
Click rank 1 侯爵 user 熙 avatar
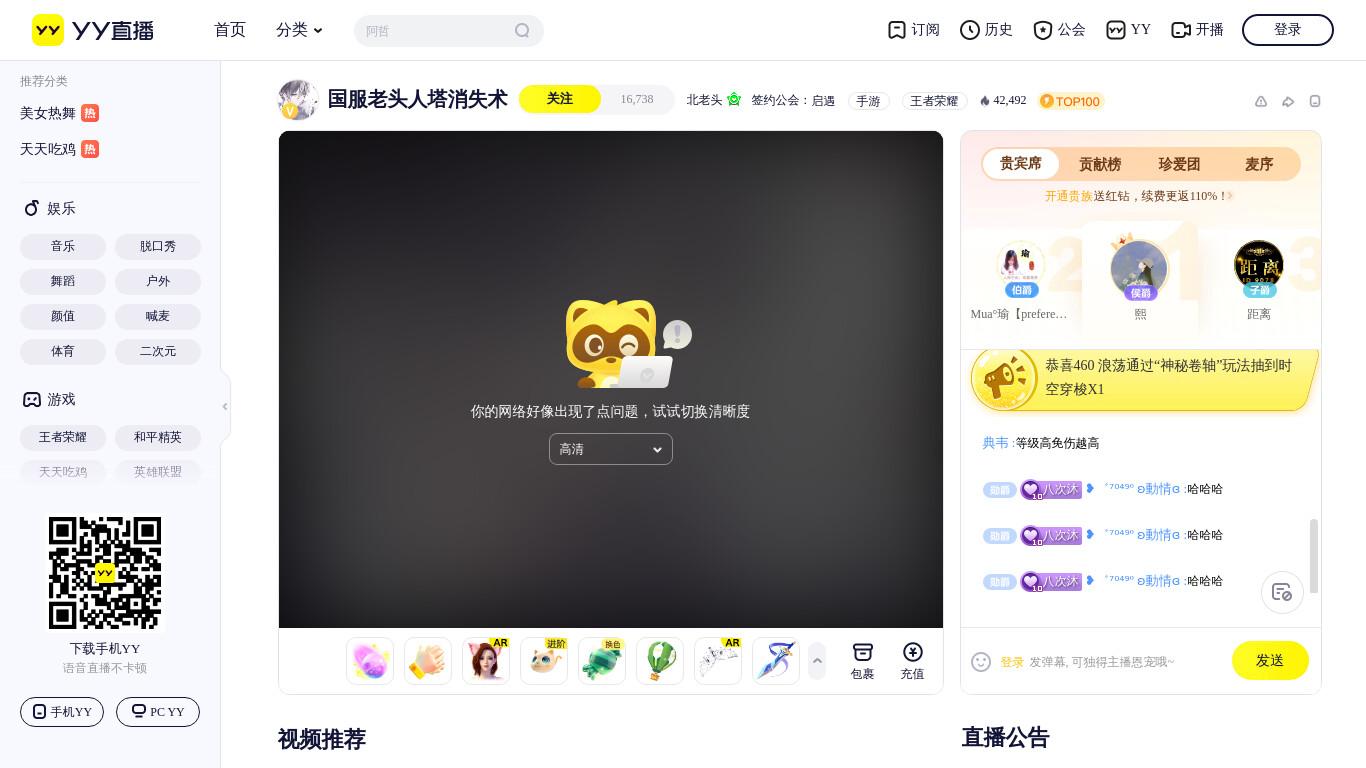coord(1139,269)
